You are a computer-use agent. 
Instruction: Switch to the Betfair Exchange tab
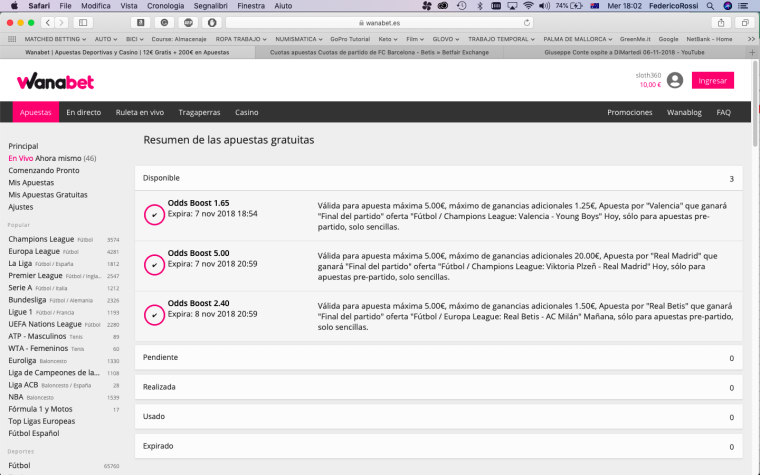pos(379,52)
